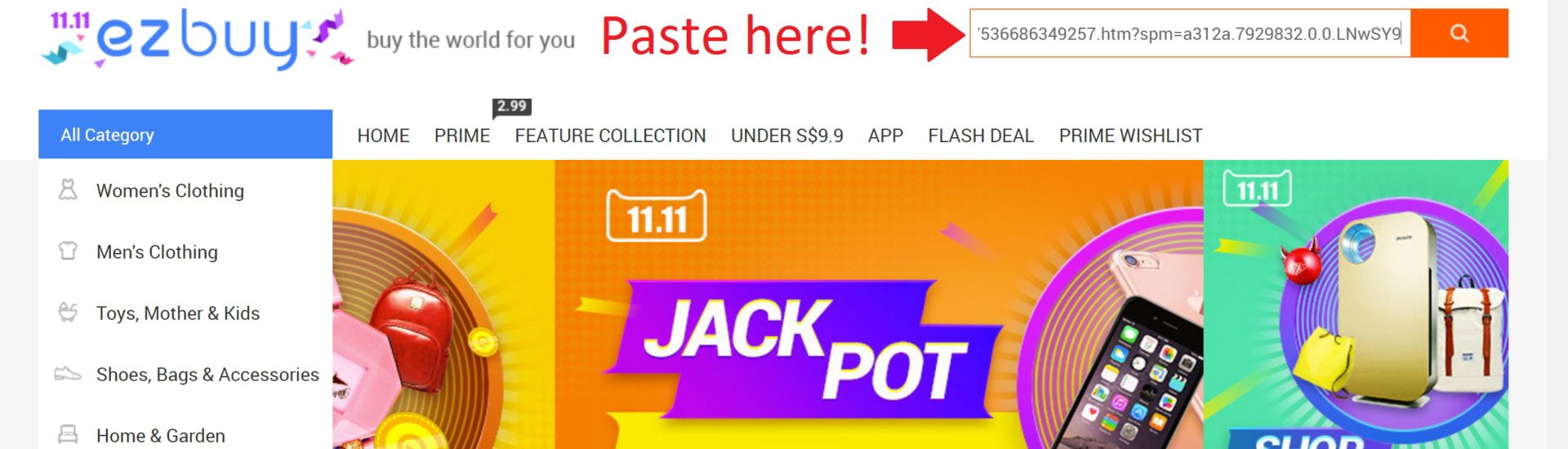View the FLASH DEAL page
Screen dimensions: 1568x449
[981, 136]
